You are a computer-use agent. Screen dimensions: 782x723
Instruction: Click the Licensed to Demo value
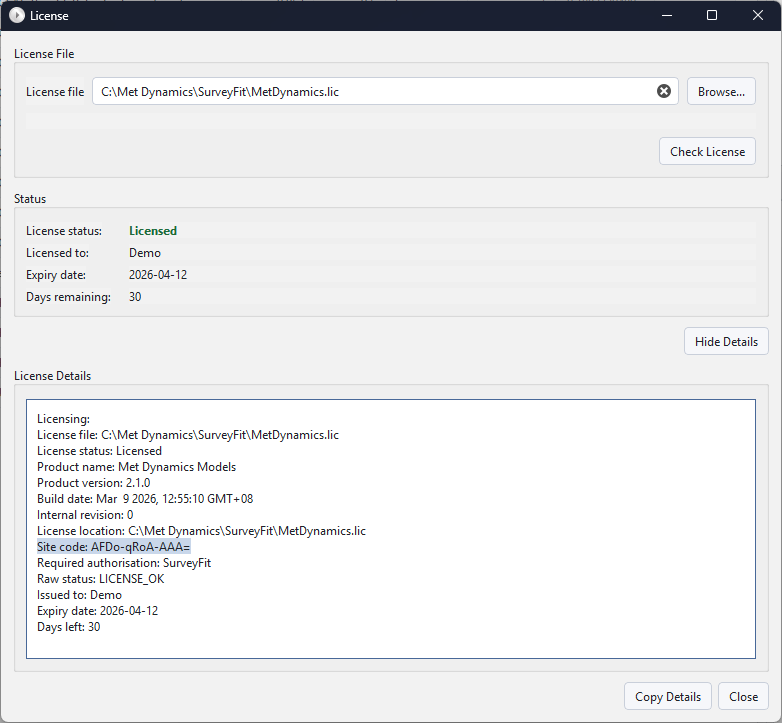[145, 253]
